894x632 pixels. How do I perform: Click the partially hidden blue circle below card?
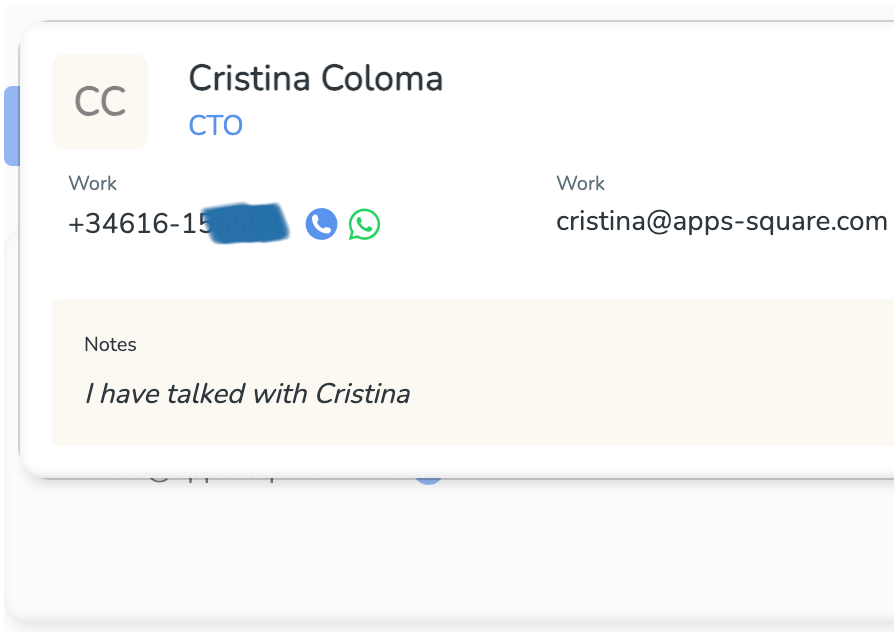point(428,482)
